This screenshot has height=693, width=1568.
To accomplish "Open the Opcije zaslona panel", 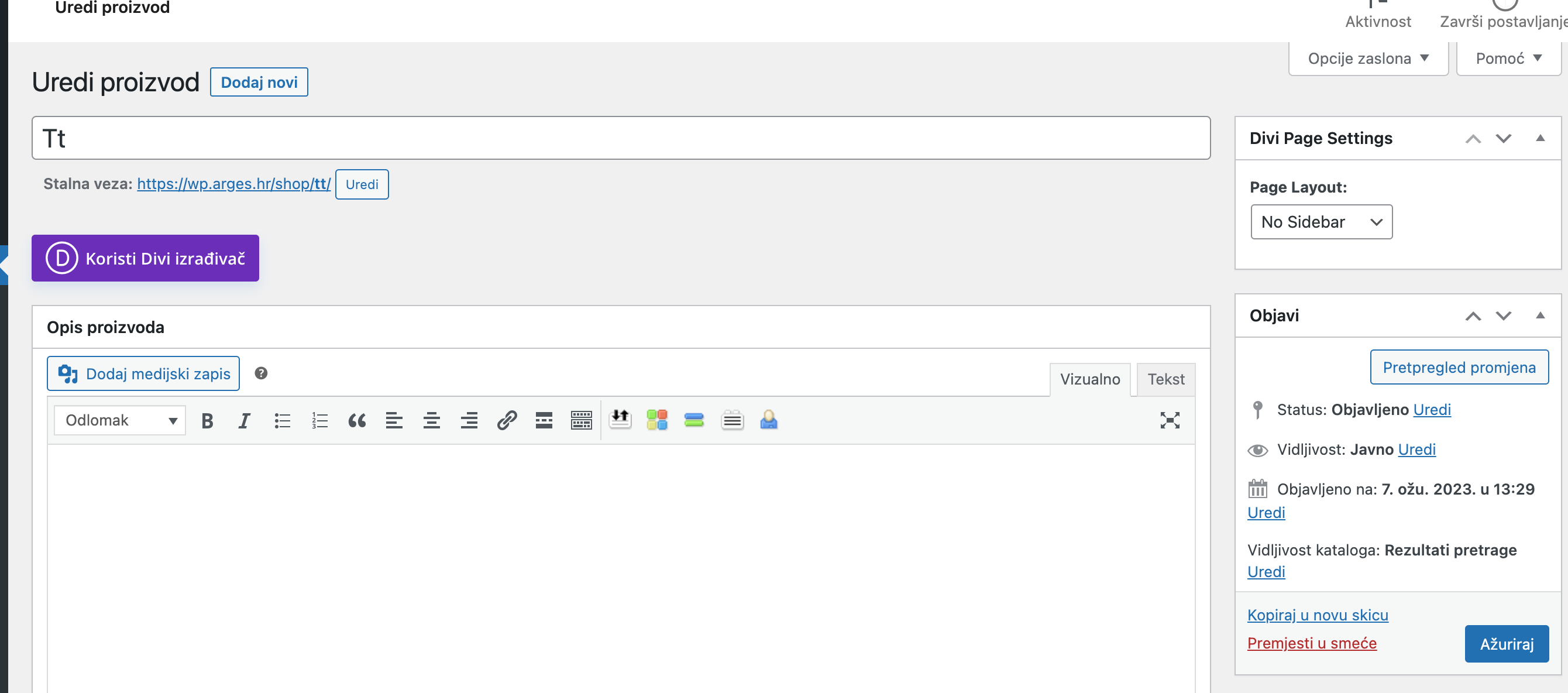I will (1367, 58).
